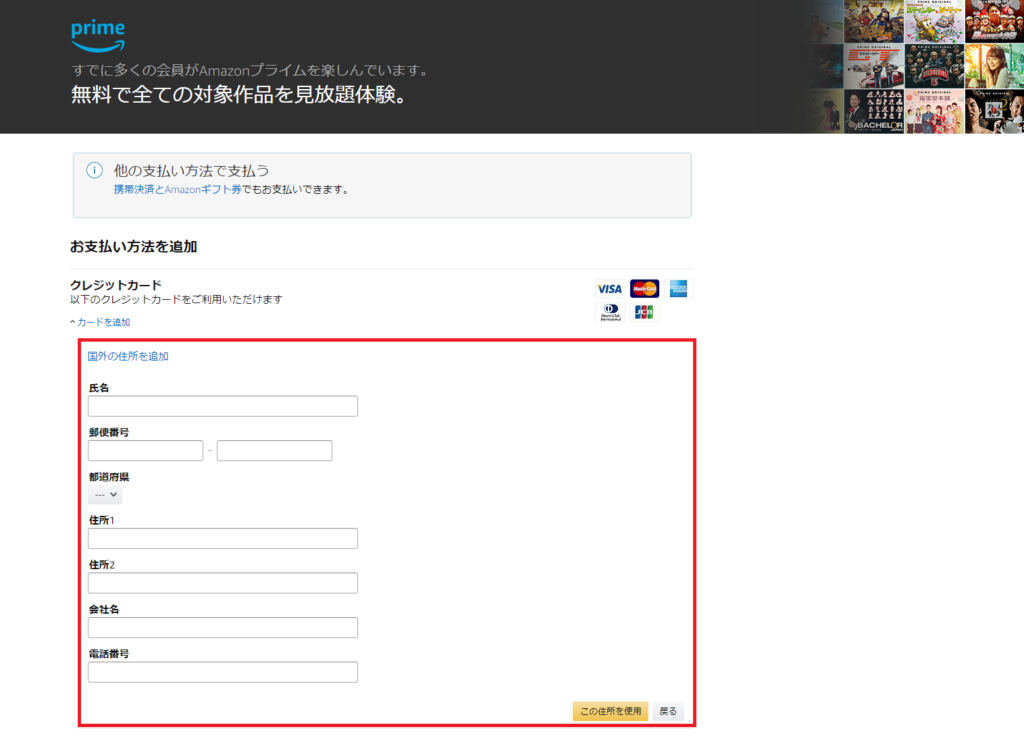1024x744 pixels.
Task: Click the first 郵便番号 postal code field
Action: 144,450
